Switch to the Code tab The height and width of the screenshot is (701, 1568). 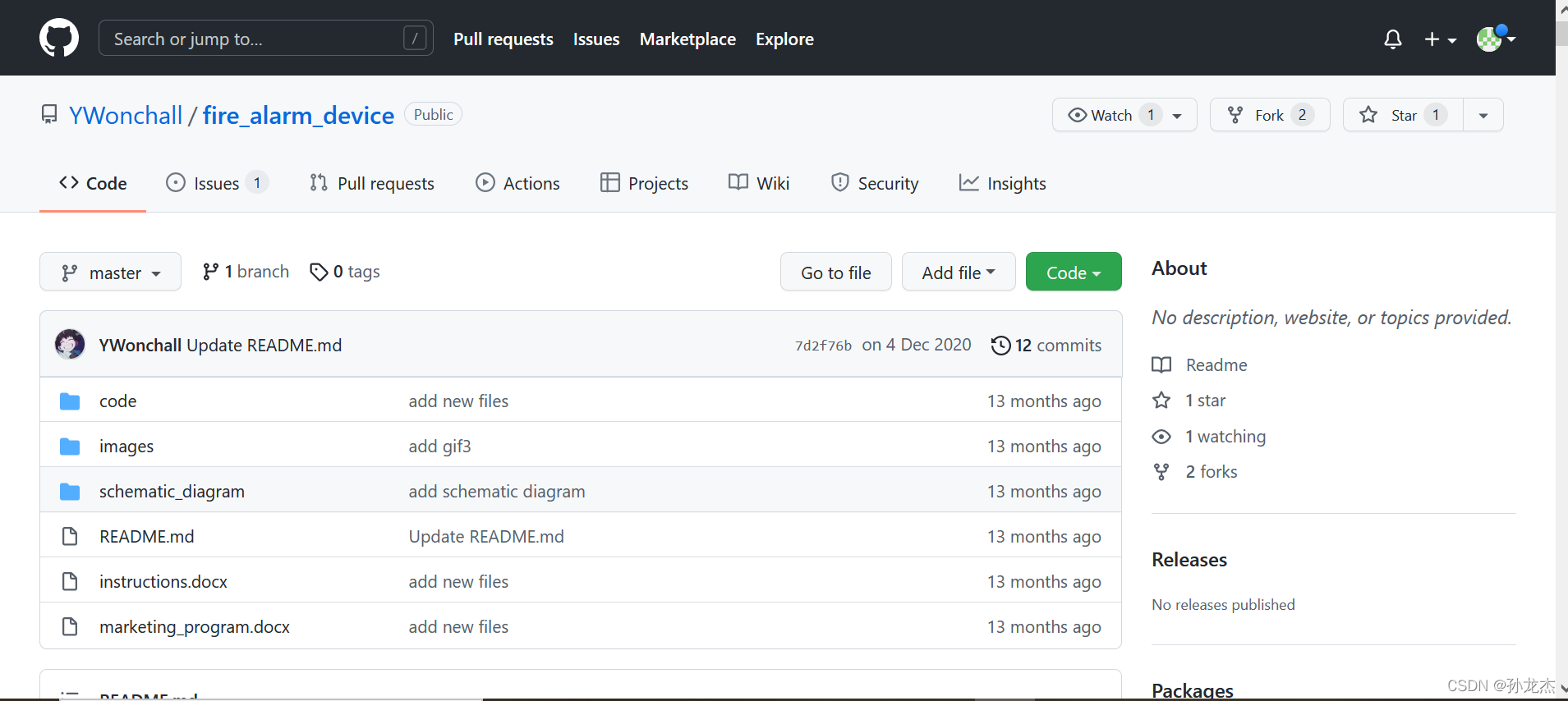(93, 183)
